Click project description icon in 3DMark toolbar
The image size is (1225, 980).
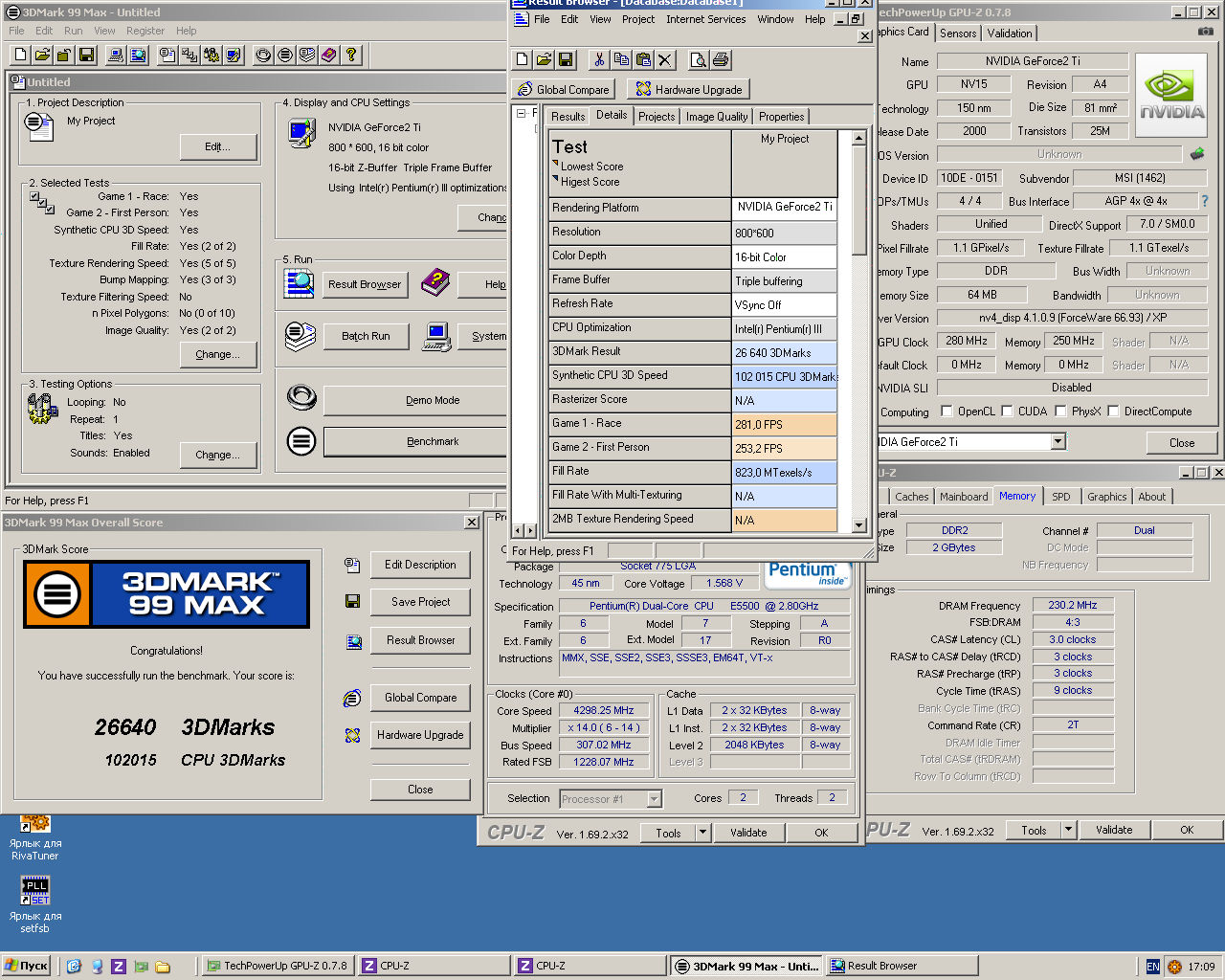pos(167,55)
